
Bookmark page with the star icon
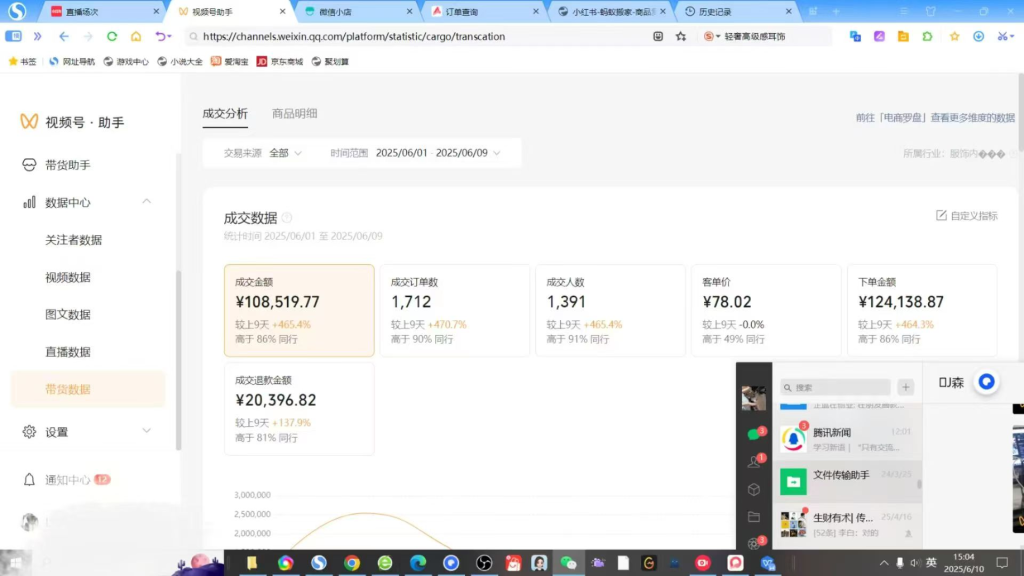681,36
